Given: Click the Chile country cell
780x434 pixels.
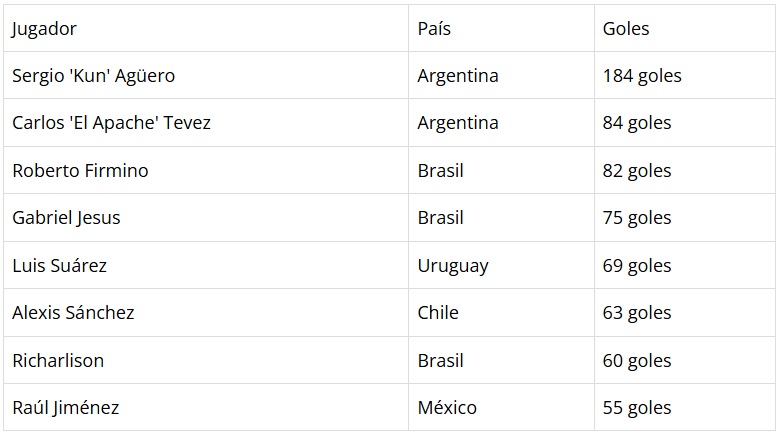Looking at the screenshot, I should (x=438, y=313).
